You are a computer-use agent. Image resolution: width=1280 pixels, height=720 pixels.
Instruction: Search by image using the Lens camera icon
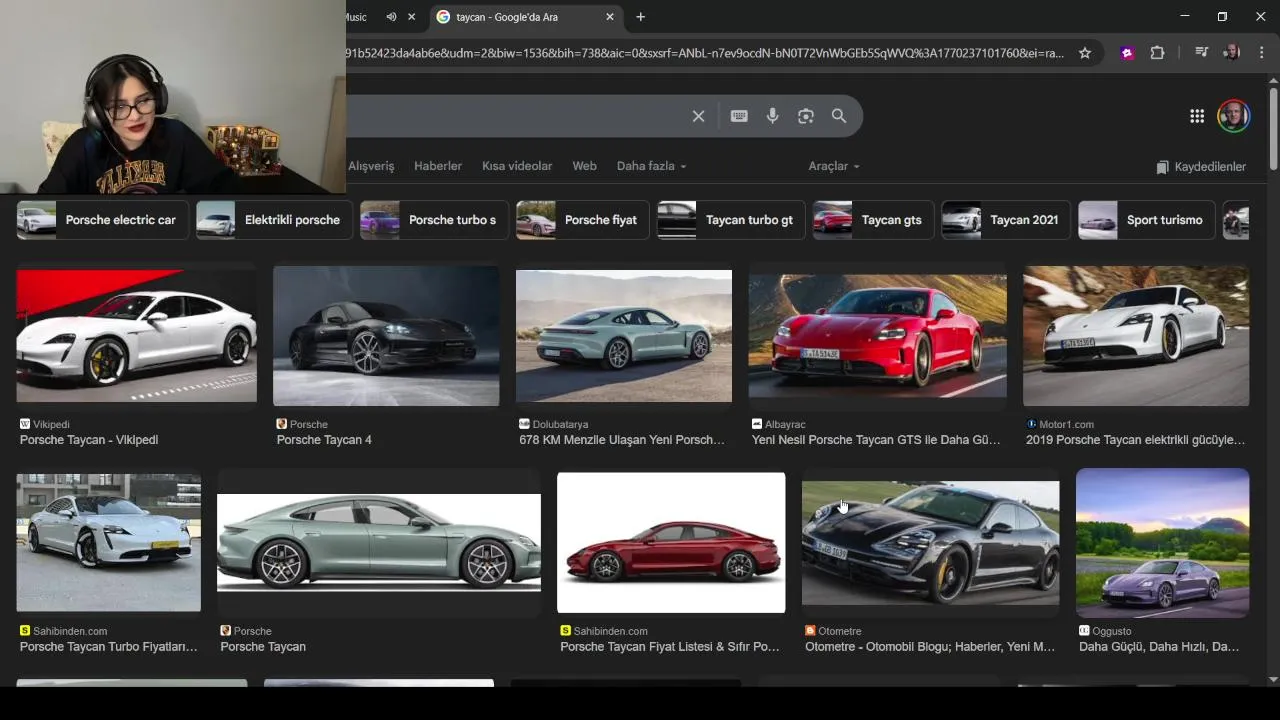[806, 116]
